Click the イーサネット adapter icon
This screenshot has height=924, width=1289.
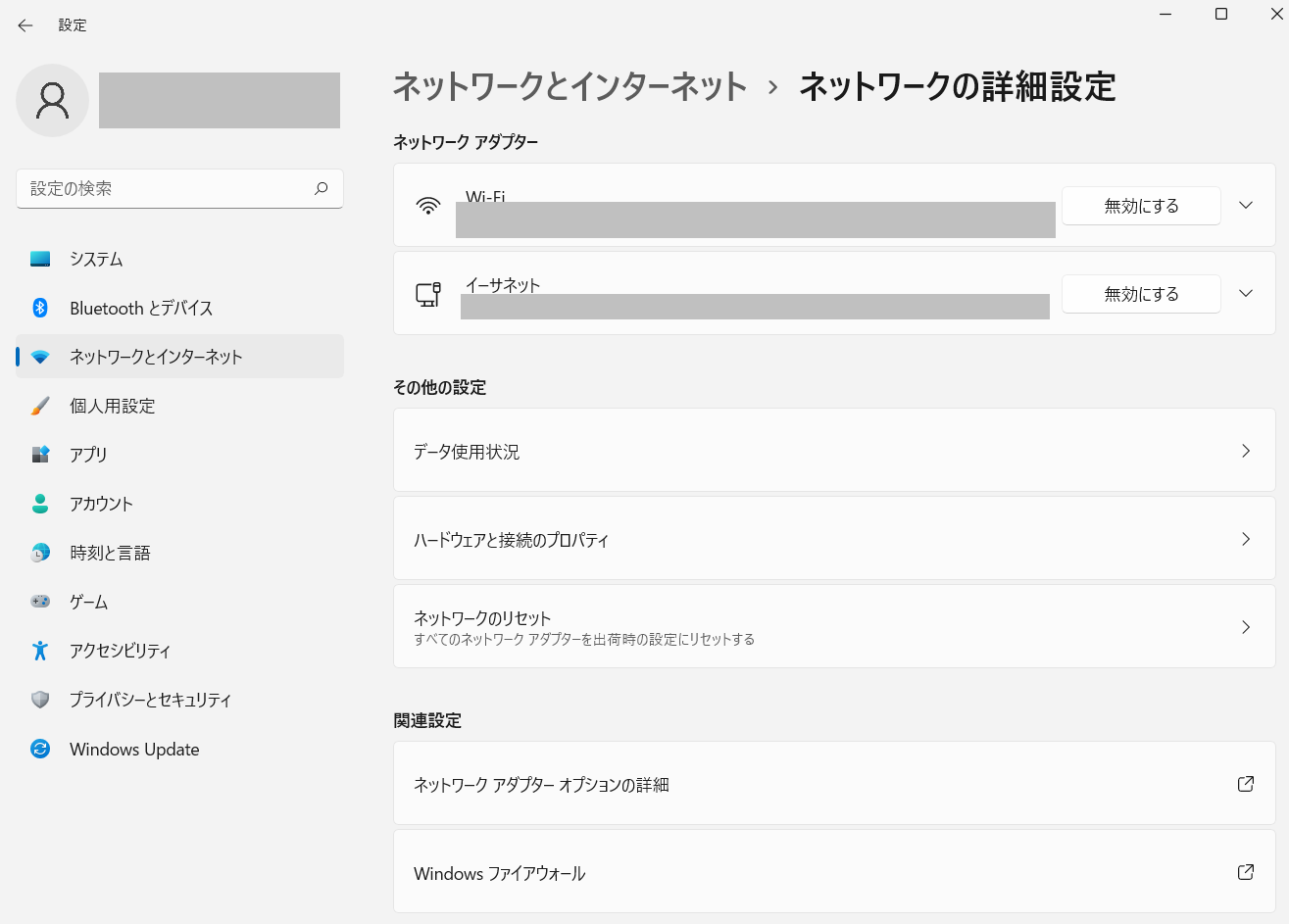[429, 293]
